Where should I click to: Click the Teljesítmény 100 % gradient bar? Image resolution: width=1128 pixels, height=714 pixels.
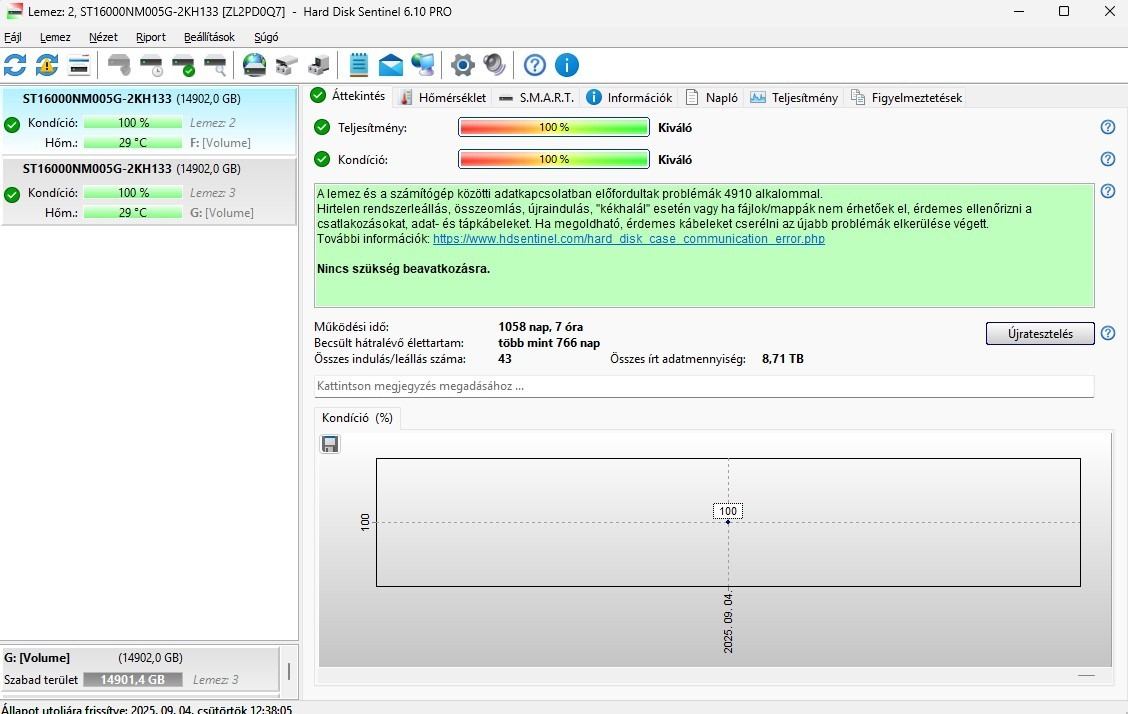(554, 127)
